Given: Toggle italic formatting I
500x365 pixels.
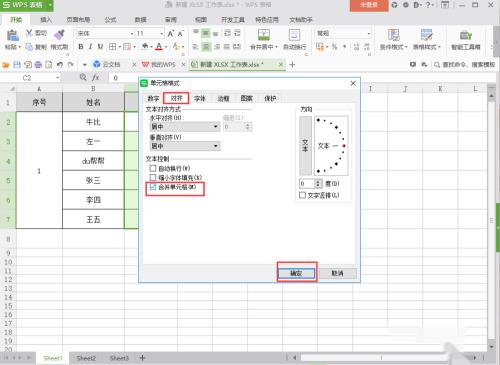Looking at the screenshot, I should tap(90, 47).
